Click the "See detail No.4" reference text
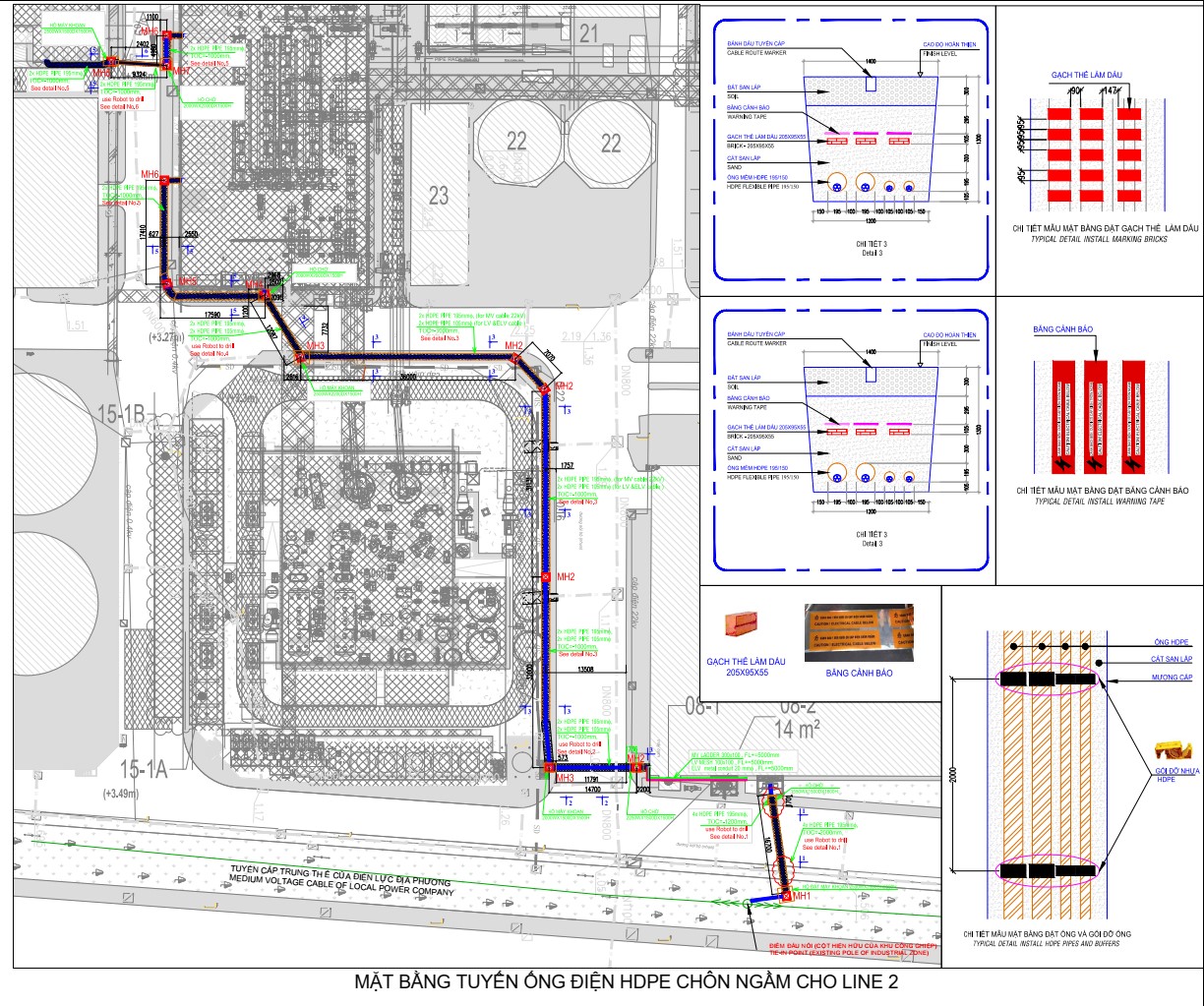 [209, 353]
